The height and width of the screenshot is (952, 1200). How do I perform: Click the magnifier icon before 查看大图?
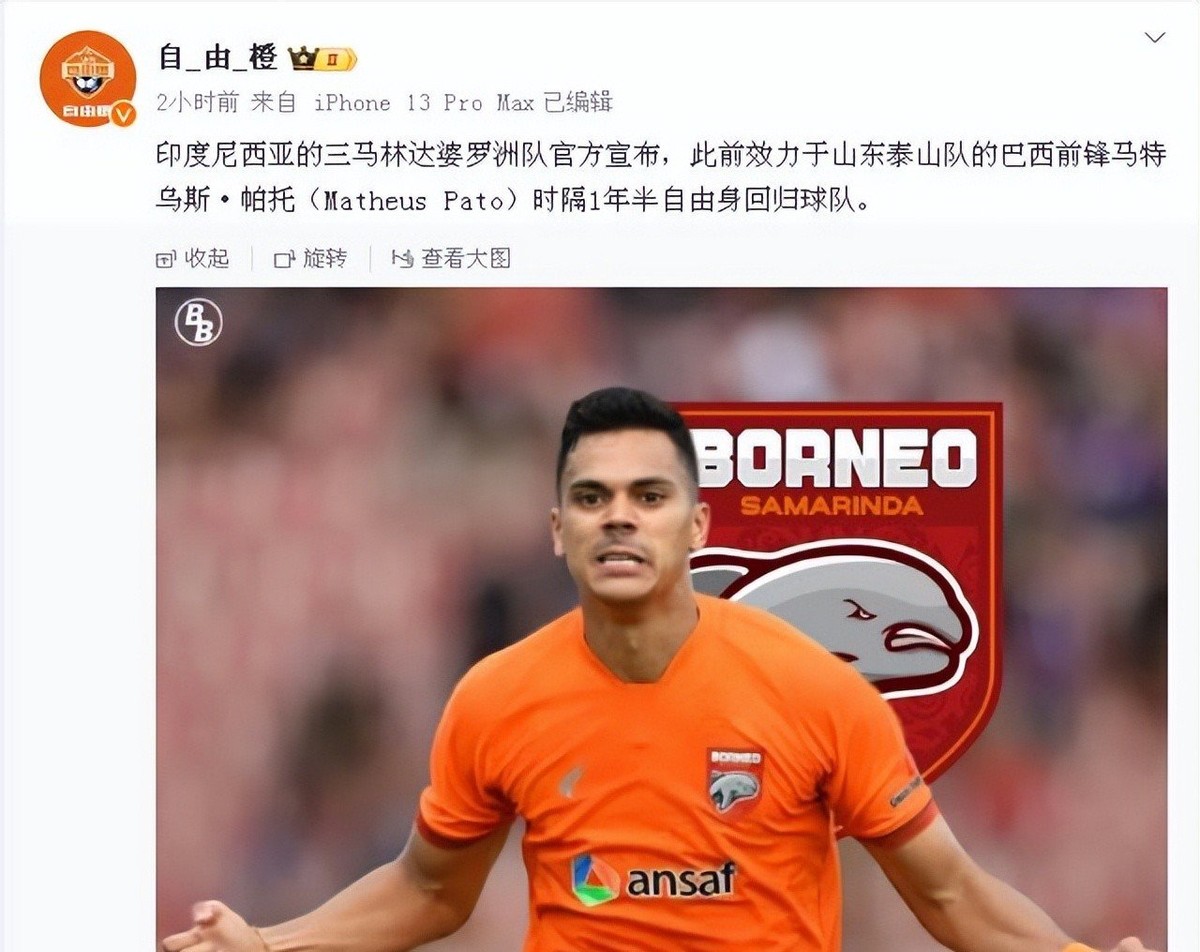pyautogui.click(x=402, y=259)
